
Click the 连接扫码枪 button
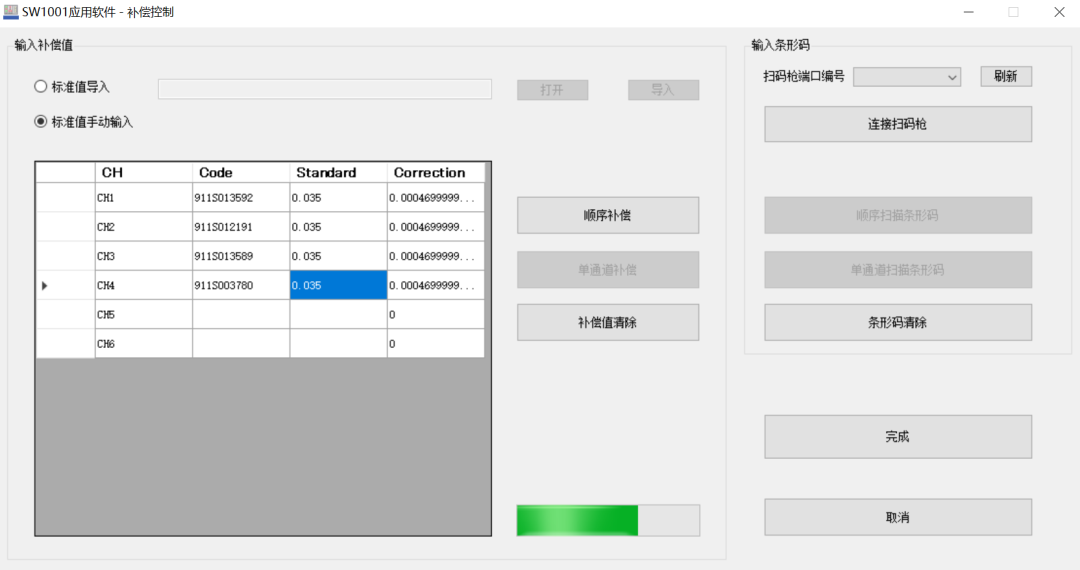(x=897, y=124)
